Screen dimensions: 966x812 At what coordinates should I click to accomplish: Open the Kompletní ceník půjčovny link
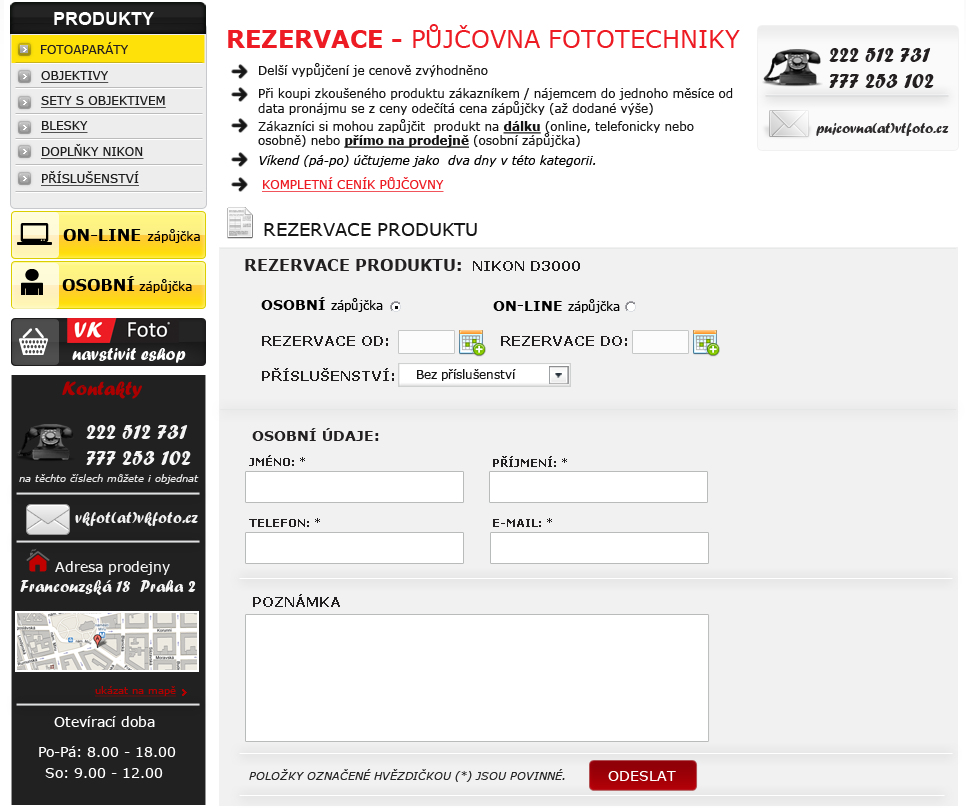click(x=352, y=185)
